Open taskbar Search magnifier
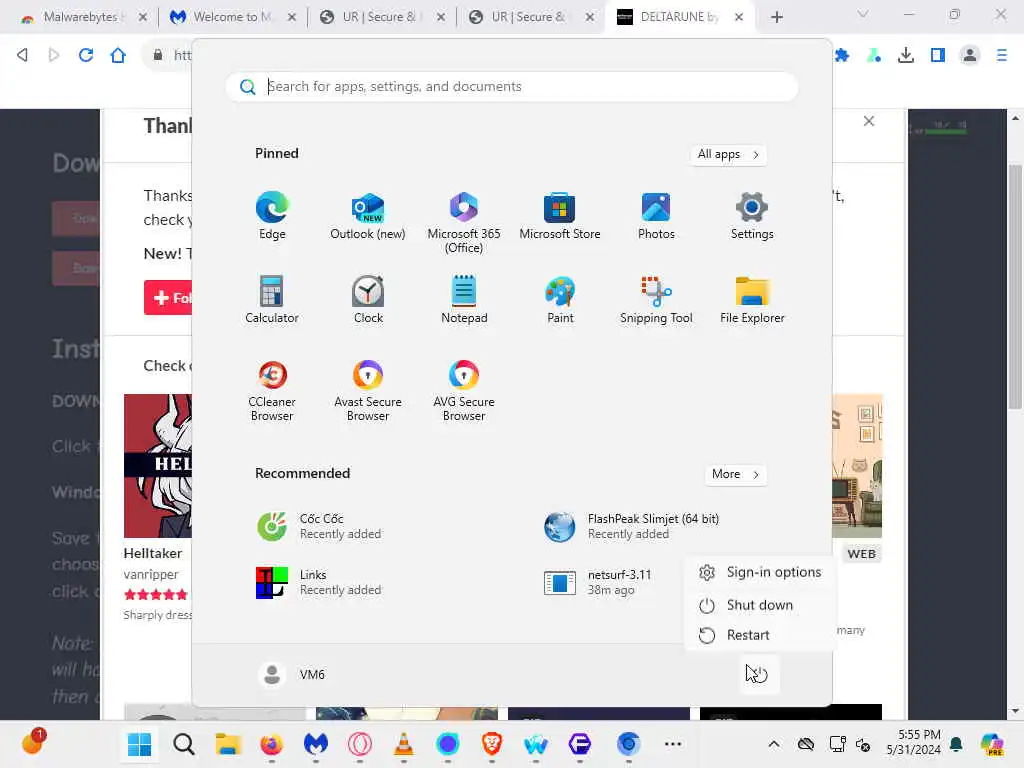Image resolution: width=1024 pixels, height=768 pixels. click(184, 744)
